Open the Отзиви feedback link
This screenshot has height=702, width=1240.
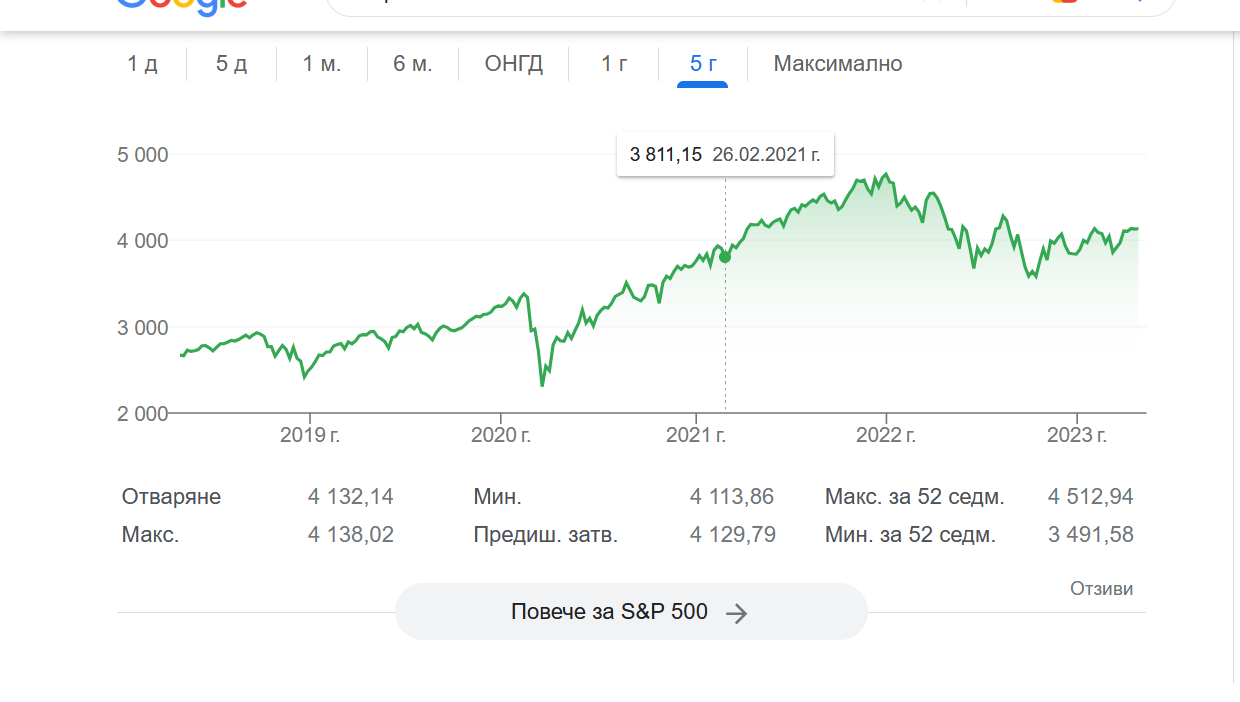pos(1101,589)
